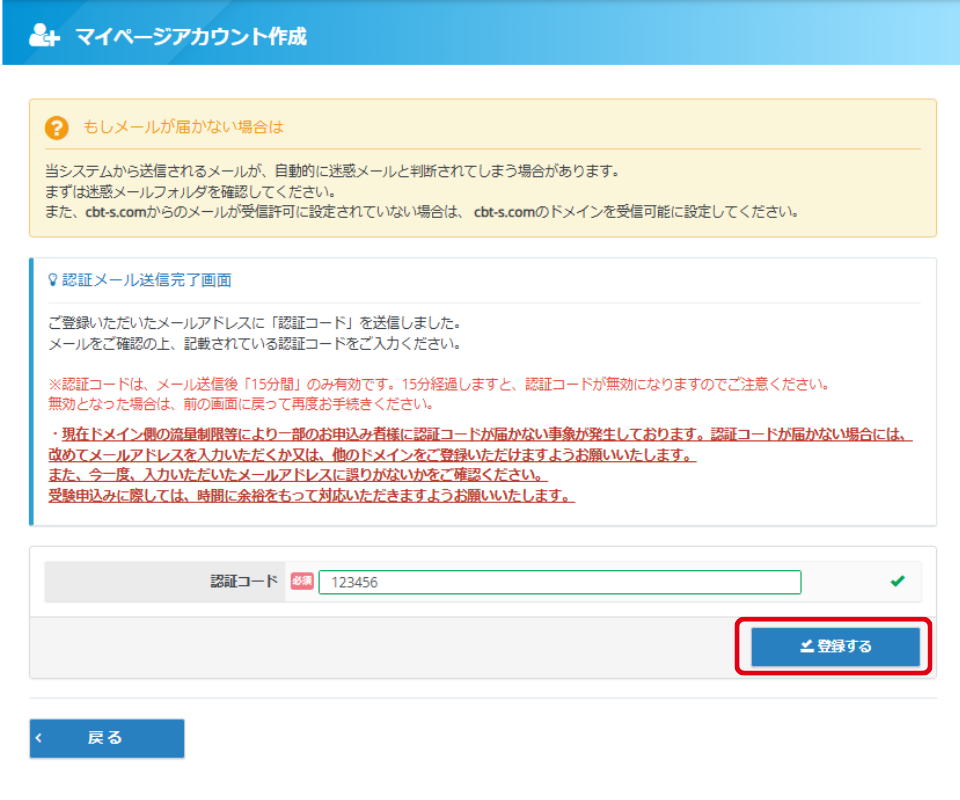Click the line starting ご登録いただいたメールアドレスに
Image resolution: width=960 pixels, height=800 pixels.
coord(255,323)
